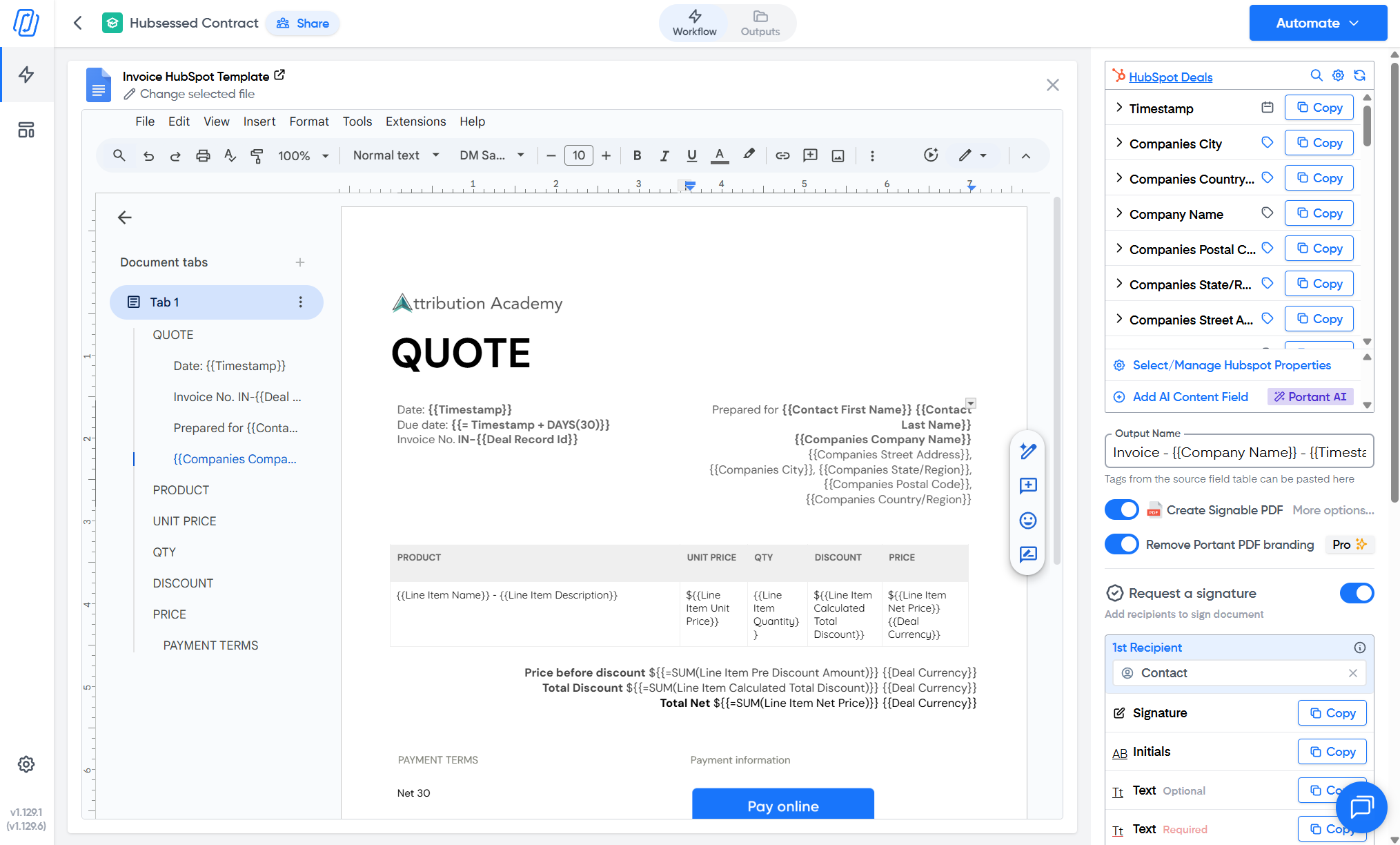Expand the Companies City field
The height and width of the screenshot is (845, 1400).
1119,143
